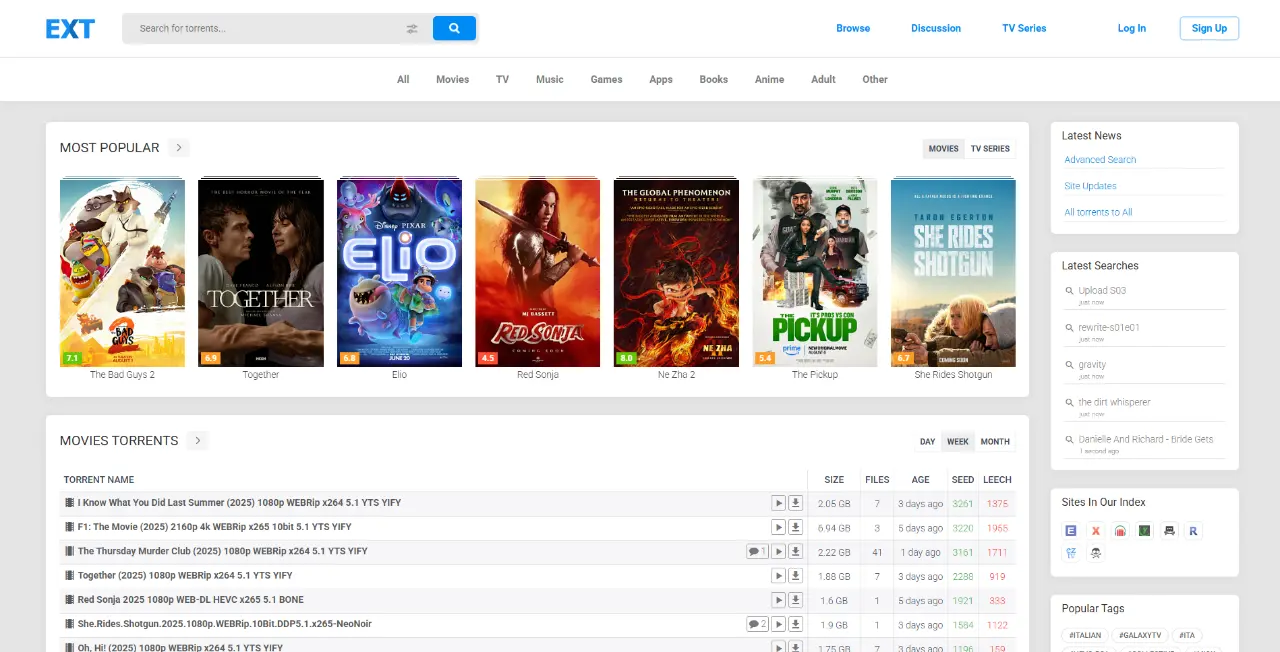This screenshot has width=1280, height=652.
Task: Click the Search for torrents input field
Action: coord(265,29)
